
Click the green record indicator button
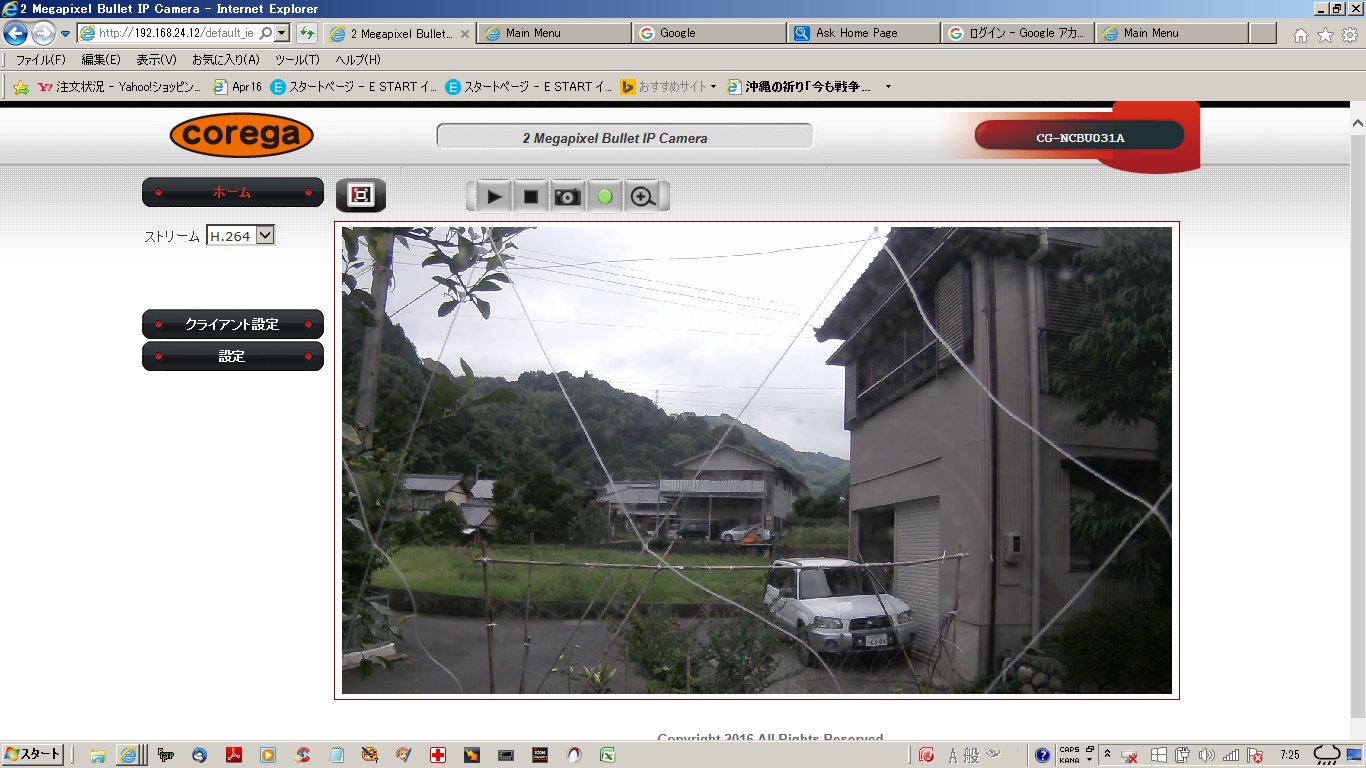pos(604,197)
